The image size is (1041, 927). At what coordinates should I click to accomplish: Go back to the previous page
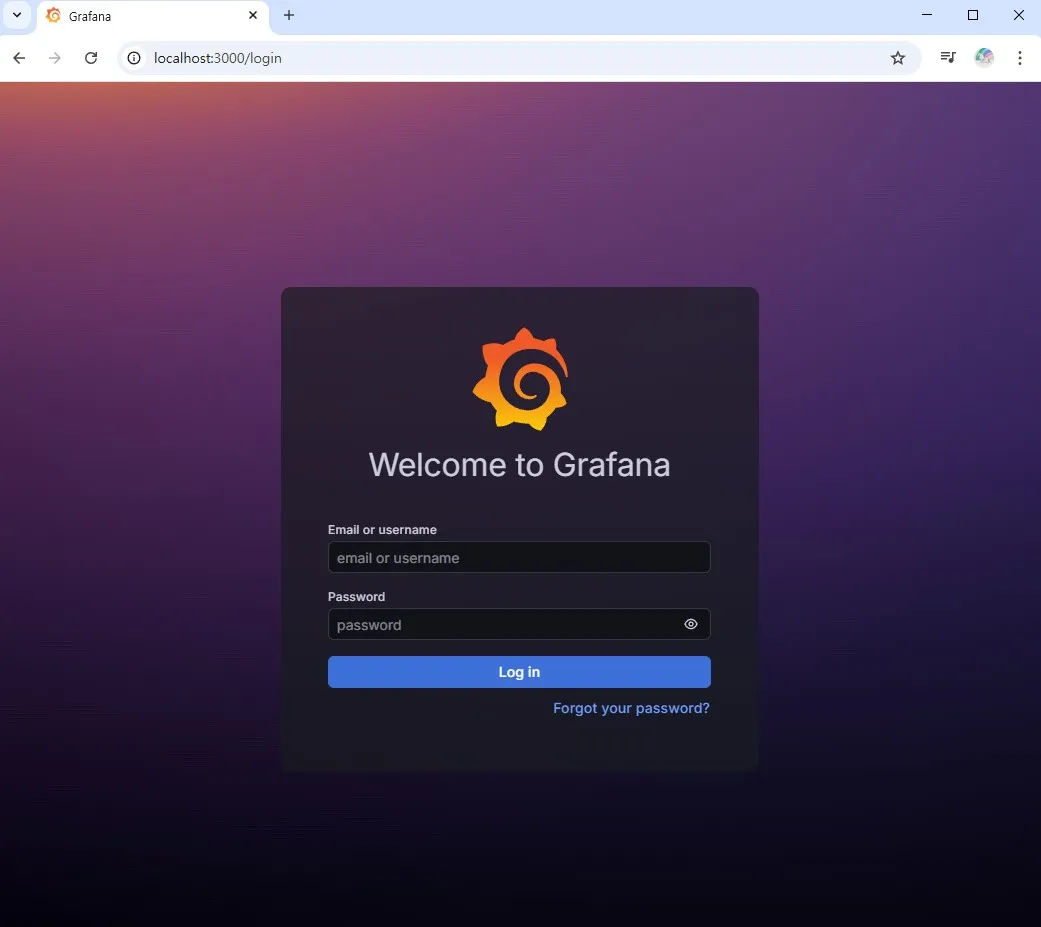pyautogui.click(x=19, y=58)
